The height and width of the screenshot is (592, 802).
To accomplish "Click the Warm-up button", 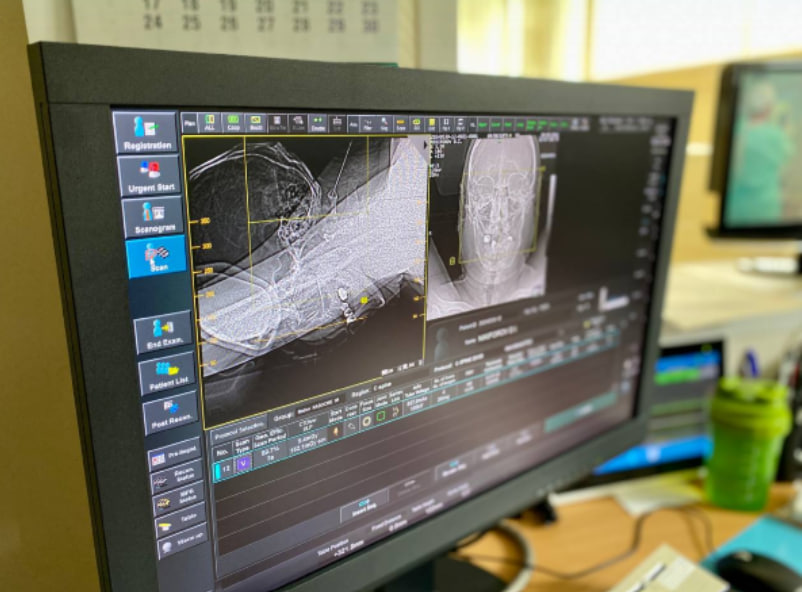I will coord(184,541).
